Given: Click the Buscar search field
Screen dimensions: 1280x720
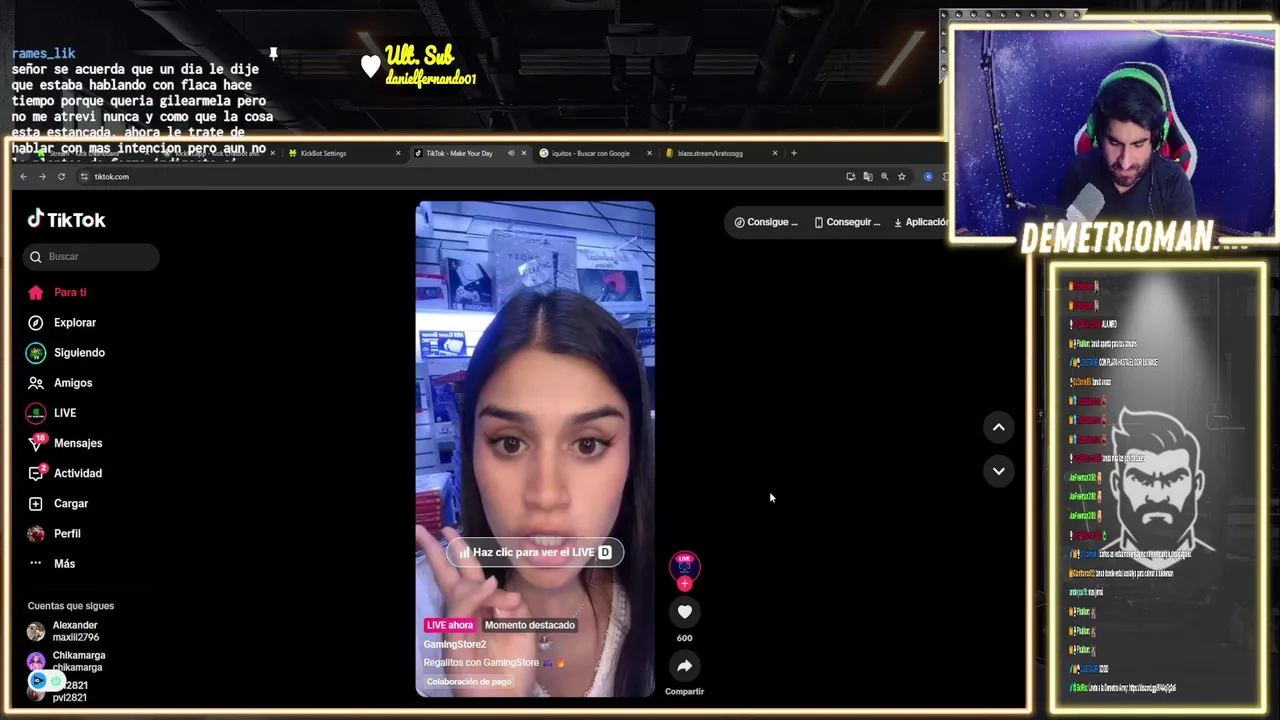Looking at the screenshot, I should (x=91, y=256).
